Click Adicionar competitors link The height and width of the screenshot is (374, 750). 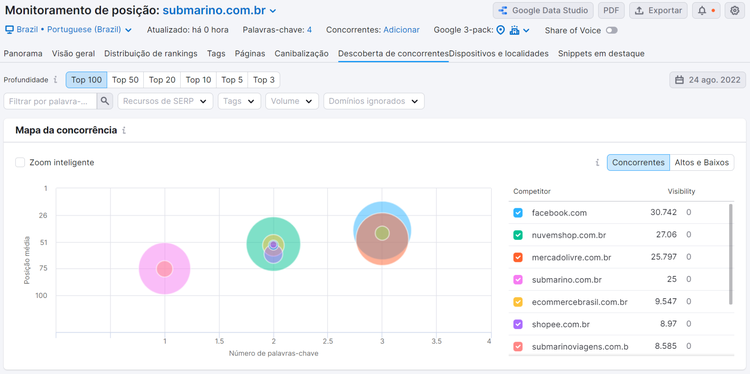pos(401,30)
